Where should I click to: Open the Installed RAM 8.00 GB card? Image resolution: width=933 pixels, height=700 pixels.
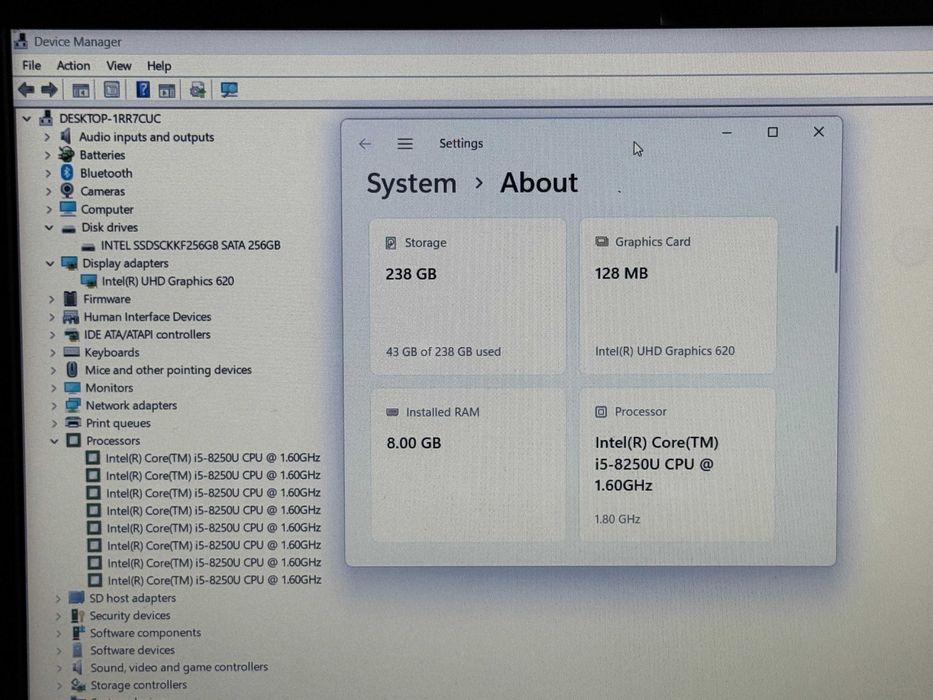tap(469, 465)
